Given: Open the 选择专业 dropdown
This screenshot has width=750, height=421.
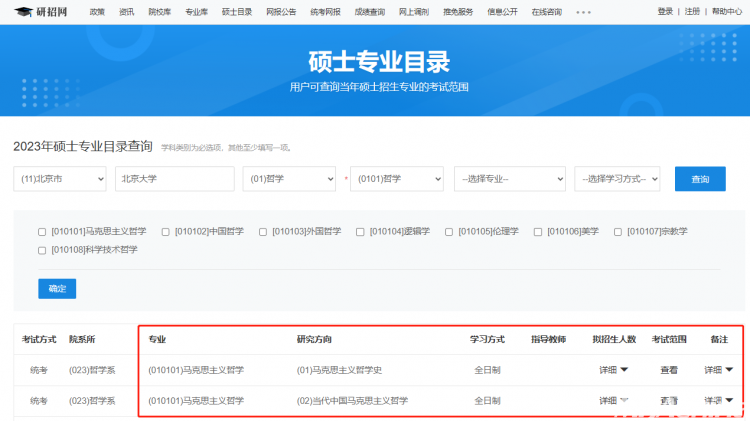Looking at the screenshot, I should coord(510,179).
